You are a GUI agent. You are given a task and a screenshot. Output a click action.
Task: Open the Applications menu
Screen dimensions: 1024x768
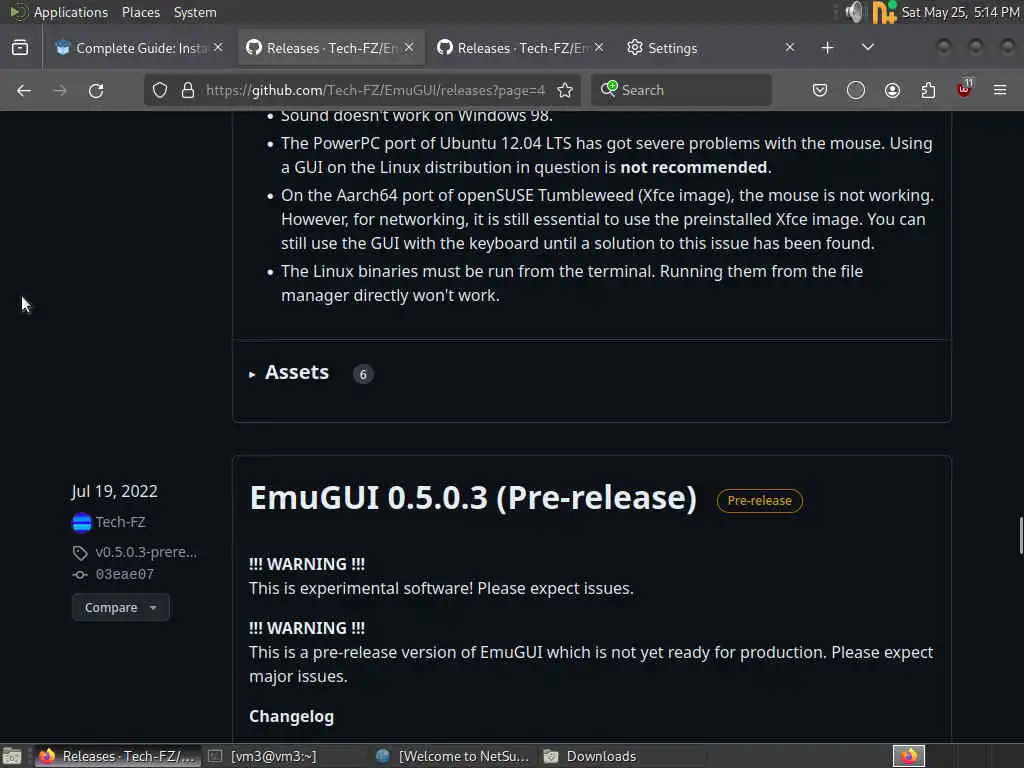(71, 12)
